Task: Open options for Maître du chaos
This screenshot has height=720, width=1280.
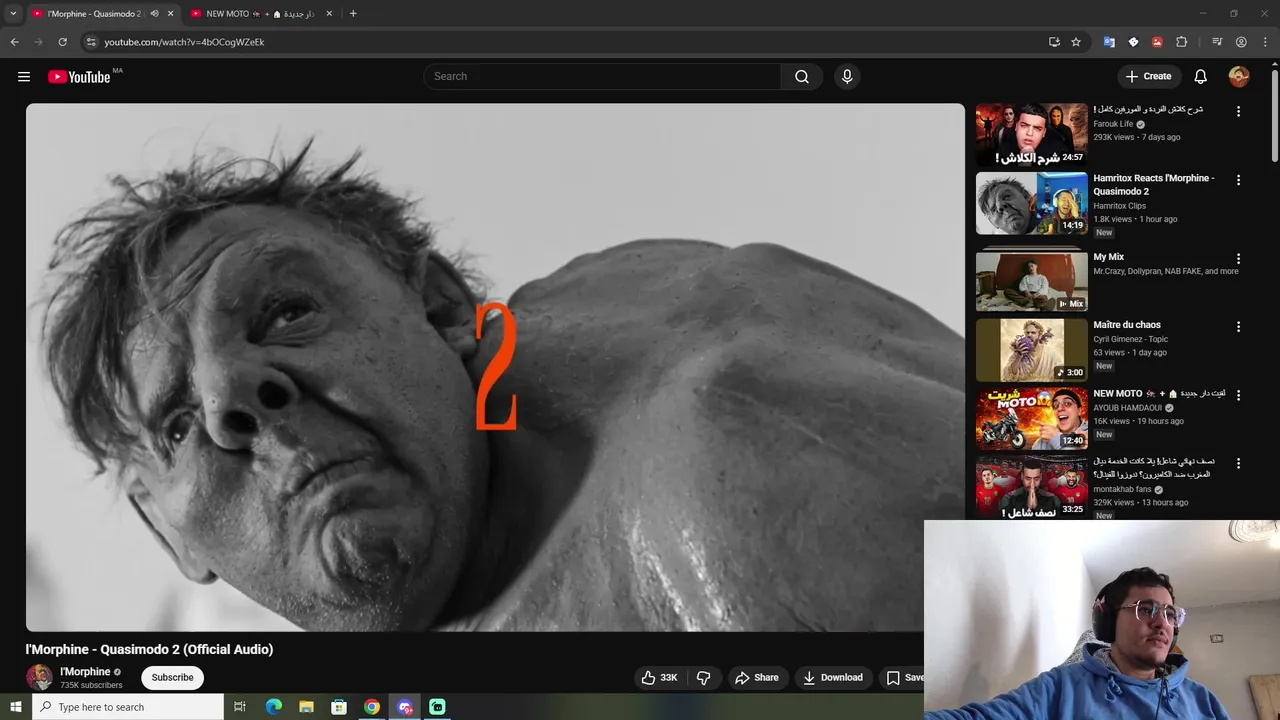Action: coord(1238,327)
